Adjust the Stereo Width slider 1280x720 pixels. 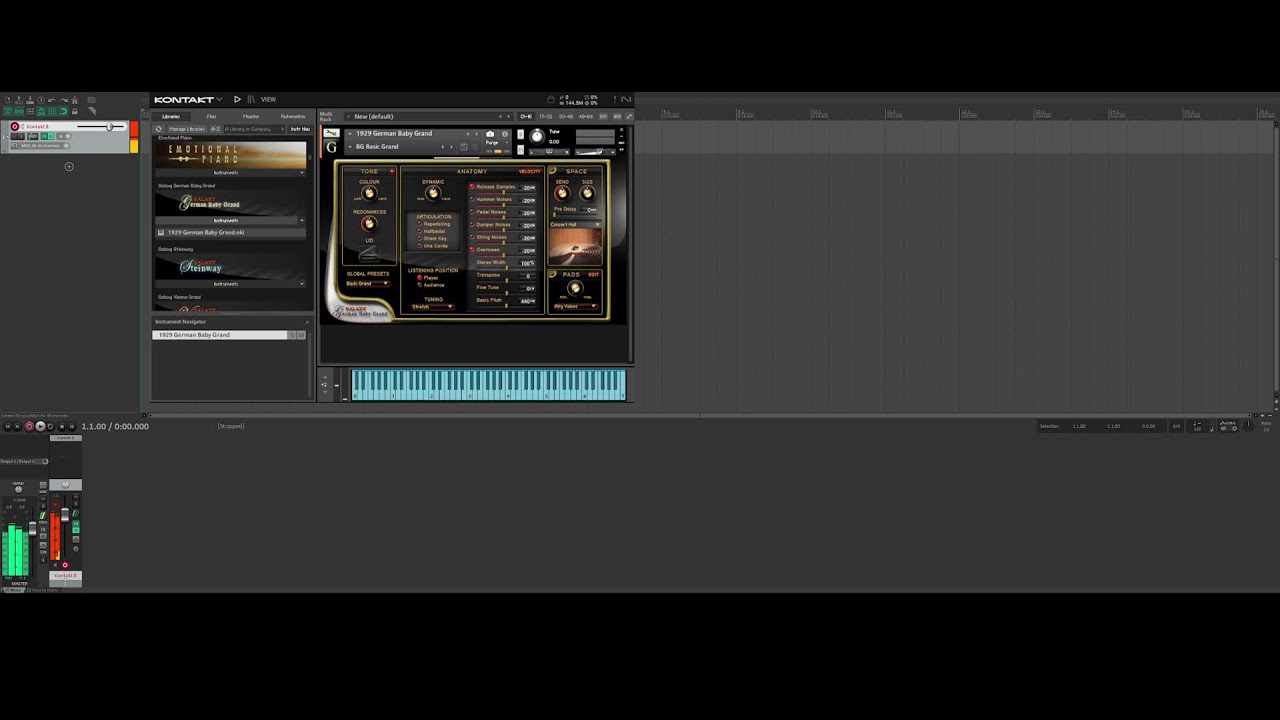point(506,266)
